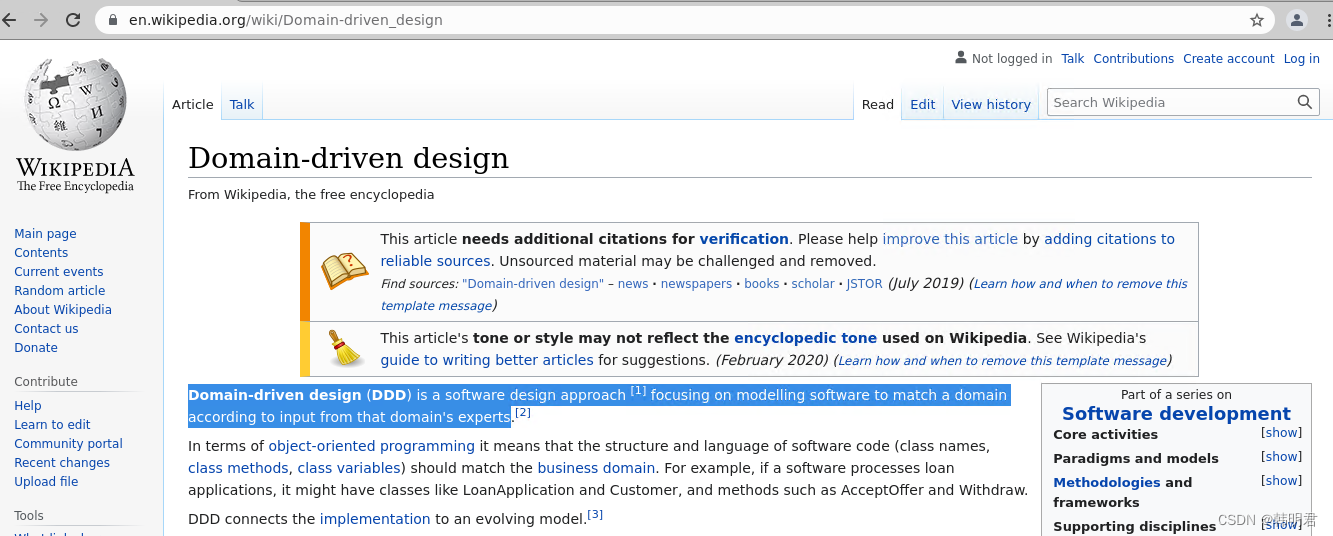Go back using the browser back arrow
The width and height of the screenshot is (1333, 536).
(x=10, y=20)
